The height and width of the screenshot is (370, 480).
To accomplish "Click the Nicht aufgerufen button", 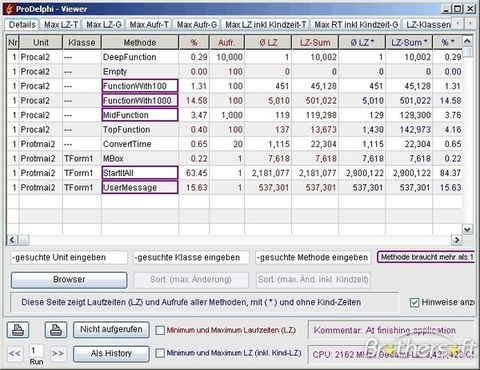I will 111,330.
